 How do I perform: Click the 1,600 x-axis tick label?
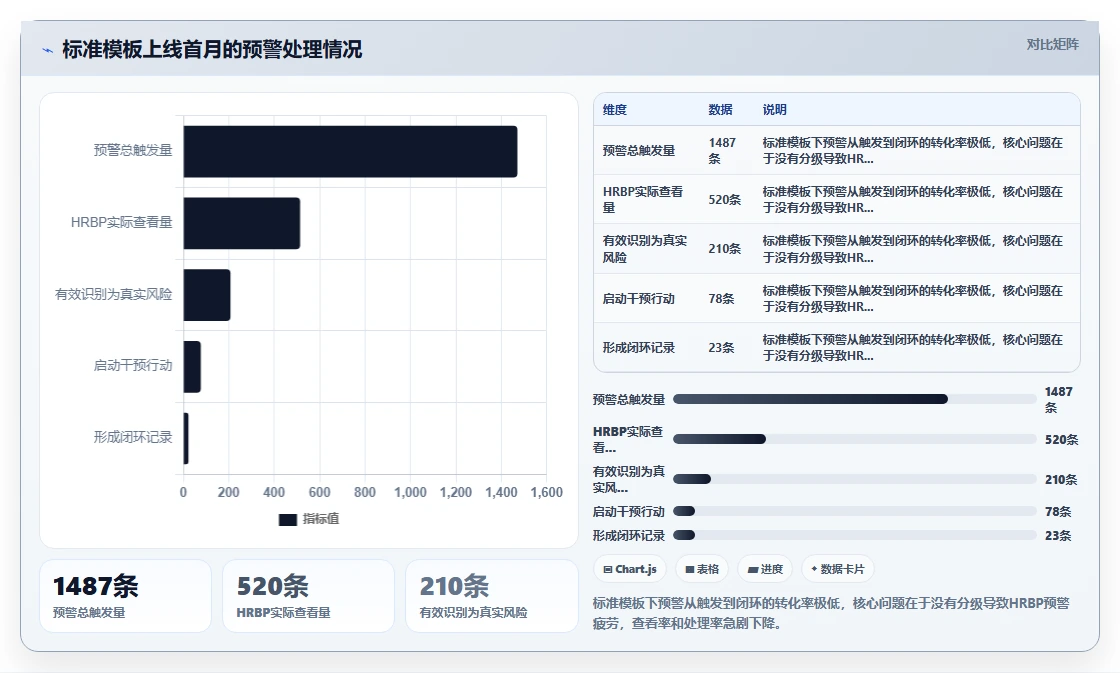[x=546, y=492]
